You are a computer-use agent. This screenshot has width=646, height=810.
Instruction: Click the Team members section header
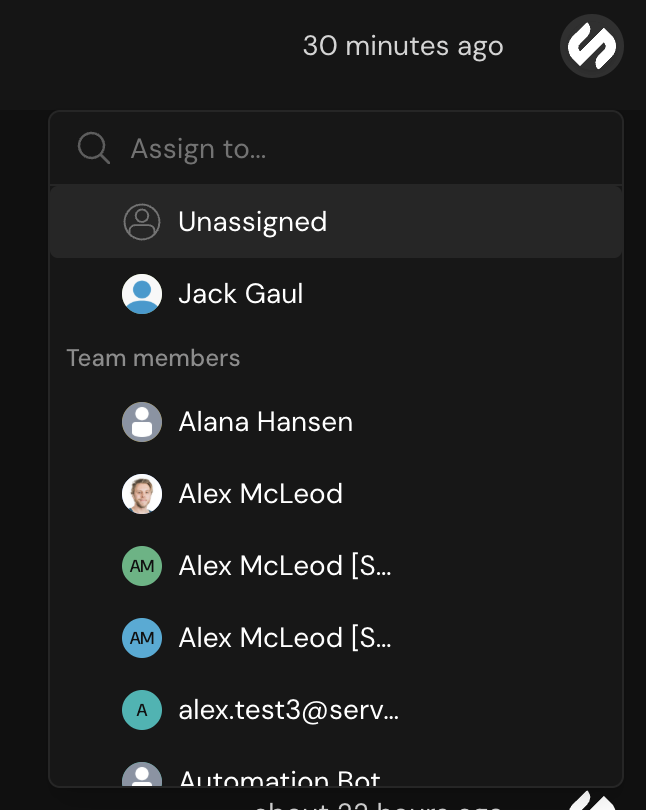(x=153, y=357)
